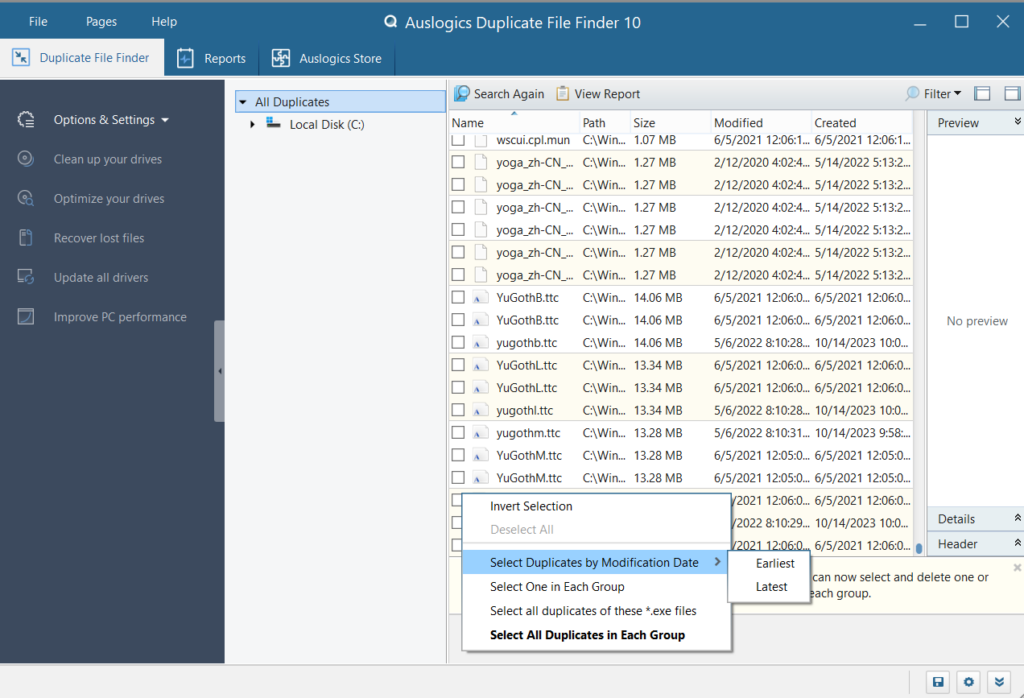Open Recover lost files in sidebar
Screen dimensions: 1024x698
click(98, 238)
